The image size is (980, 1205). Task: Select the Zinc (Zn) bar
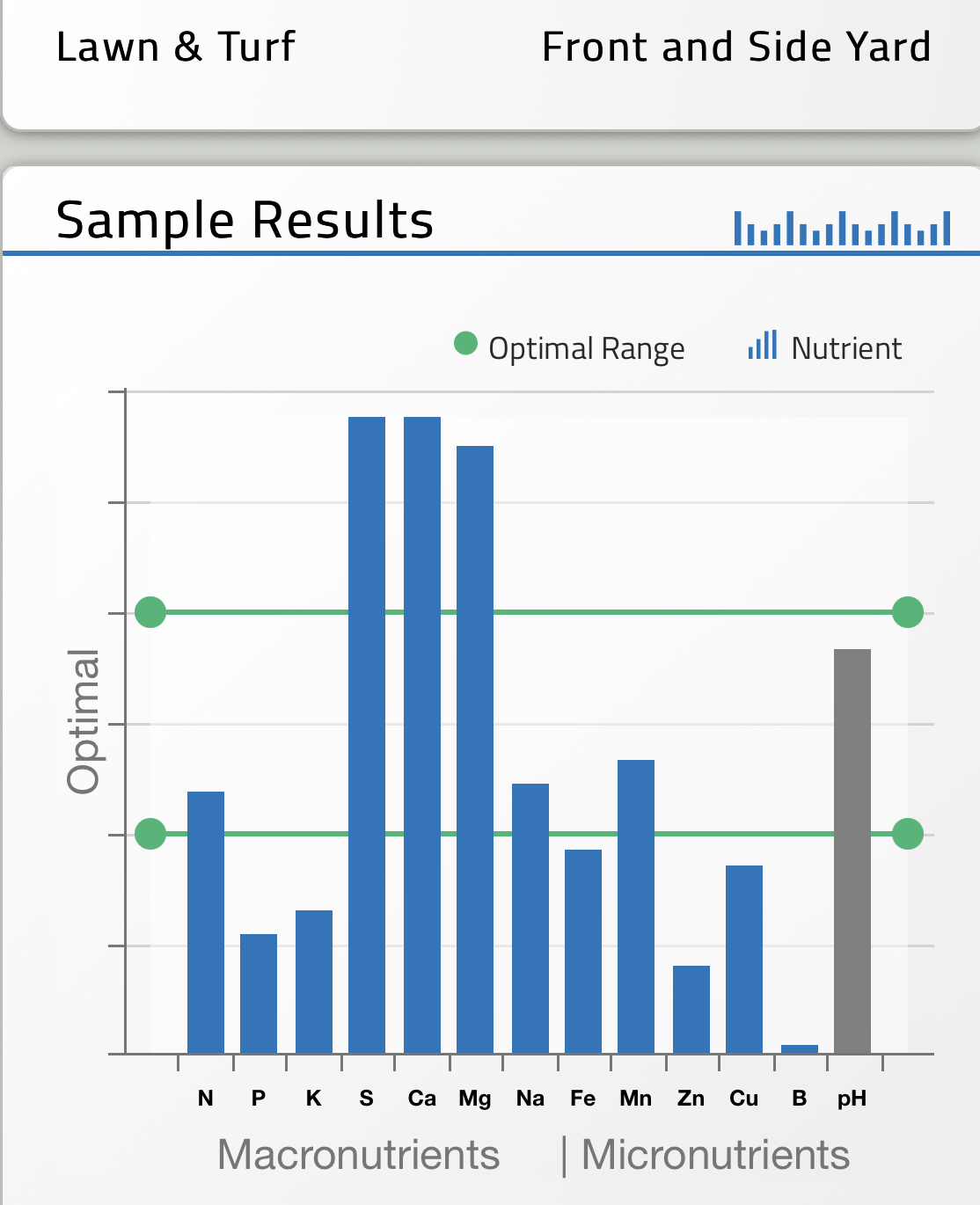[691, 1010]
